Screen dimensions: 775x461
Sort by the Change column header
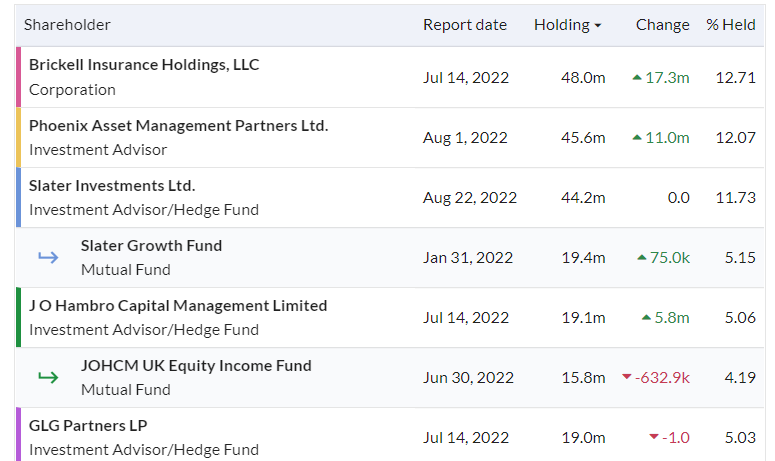[662, 25]
